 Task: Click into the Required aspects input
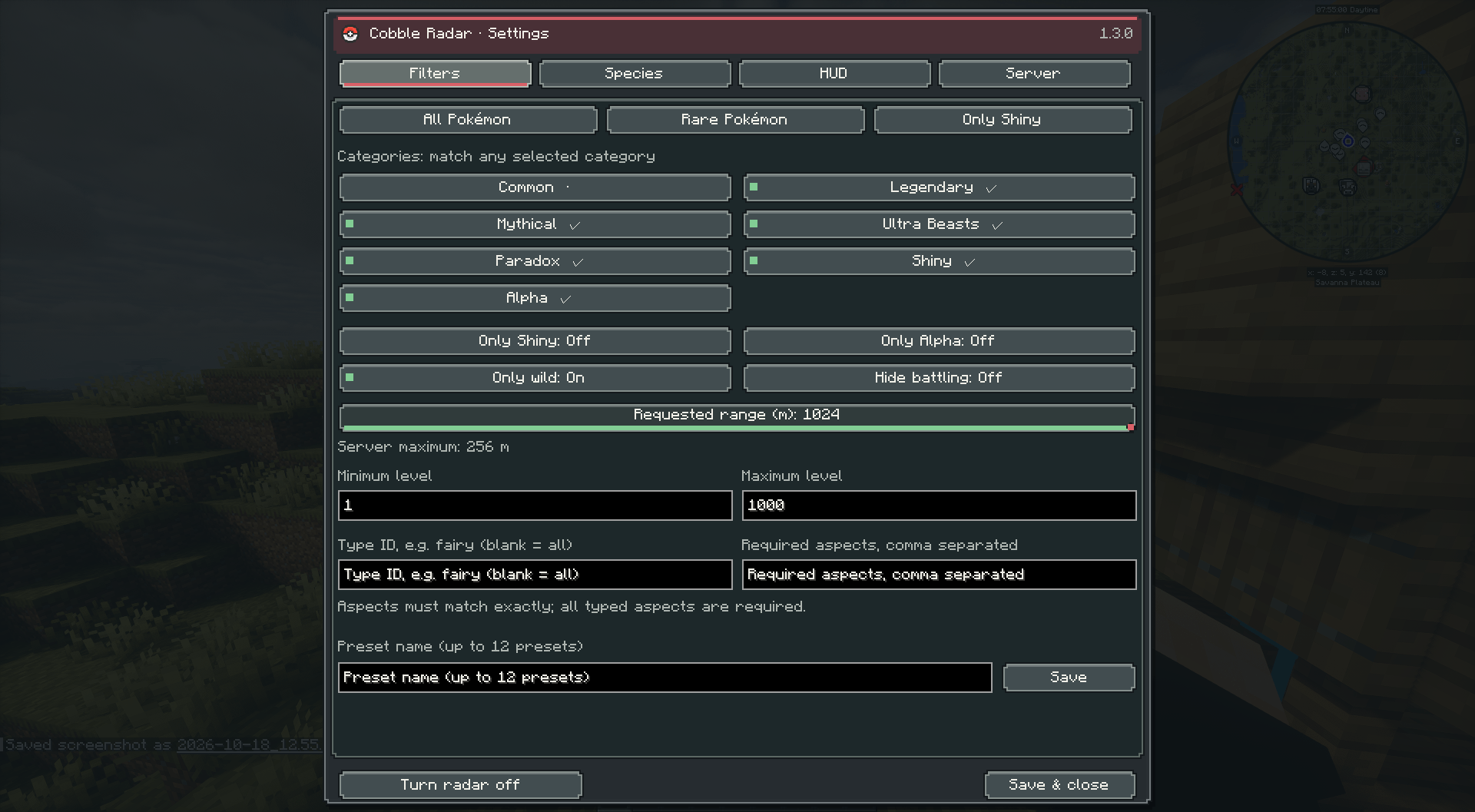click(x=939, y=575)
